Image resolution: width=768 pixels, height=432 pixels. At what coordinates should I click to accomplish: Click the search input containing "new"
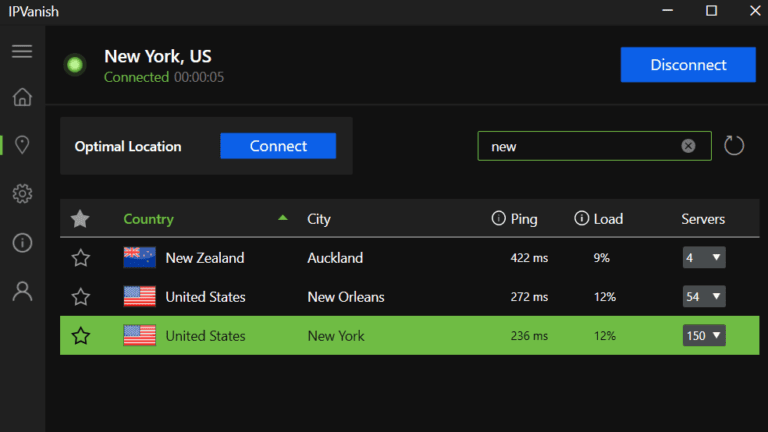(580, 146)
